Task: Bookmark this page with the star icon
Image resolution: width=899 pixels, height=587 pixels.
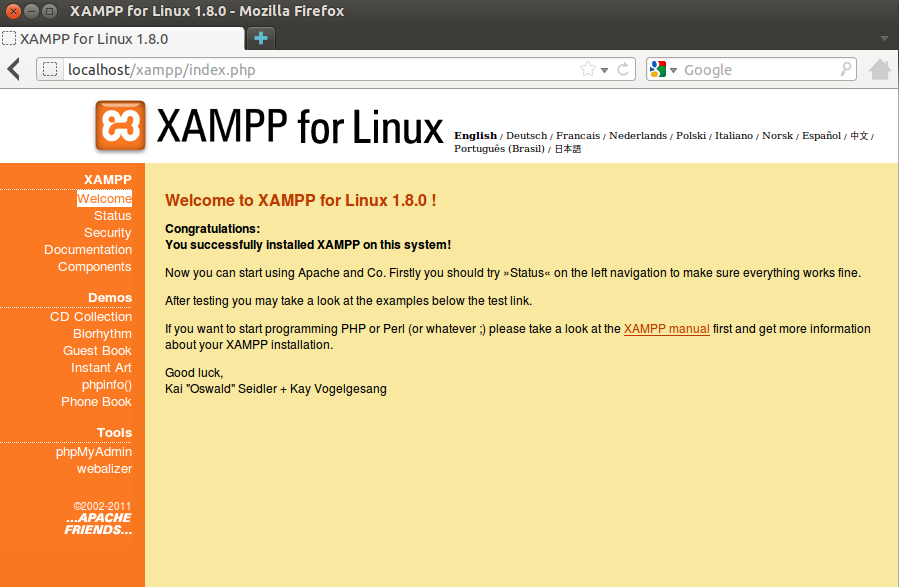Action: pos(588,69)
